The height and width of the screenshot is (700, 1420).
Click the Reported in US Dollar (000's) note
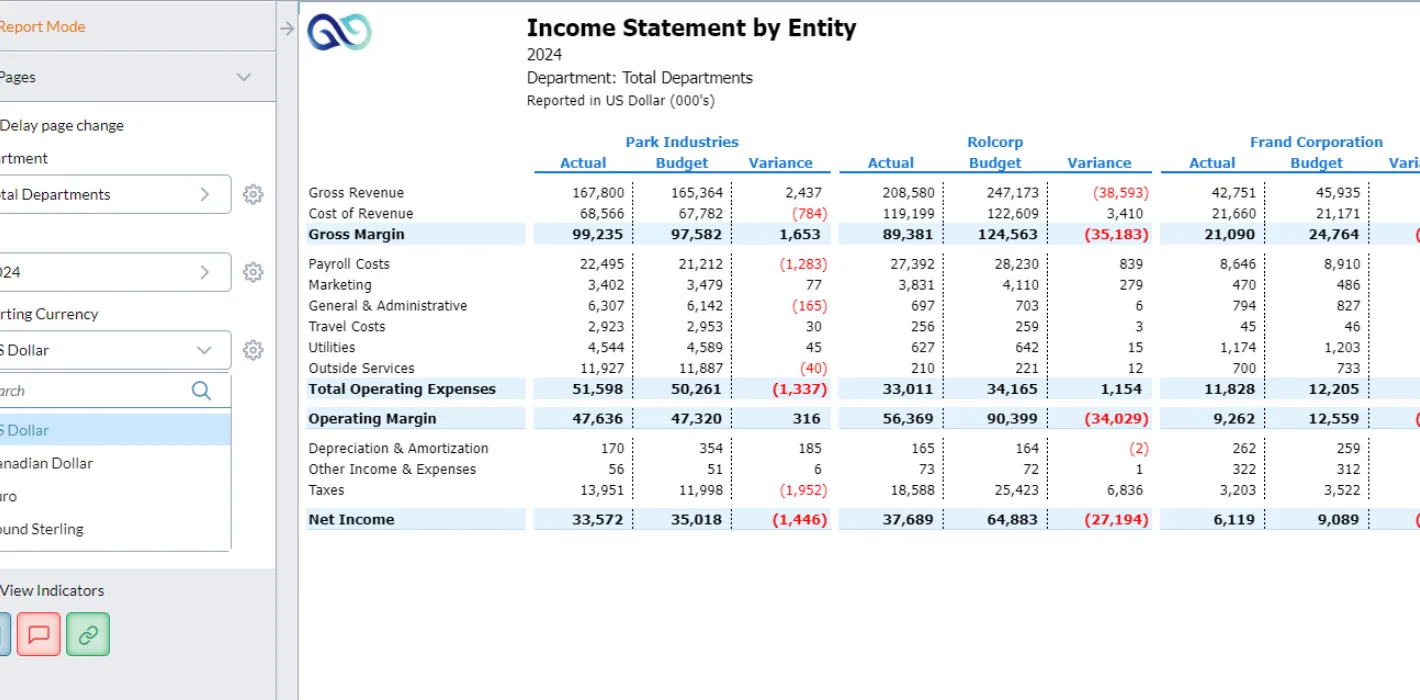(621, 100)
